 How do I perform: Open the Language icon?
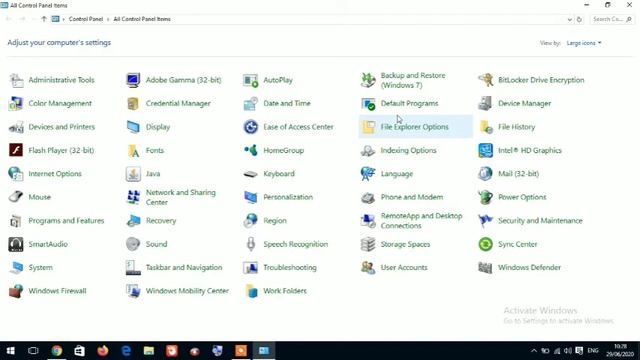pos(368,174)
